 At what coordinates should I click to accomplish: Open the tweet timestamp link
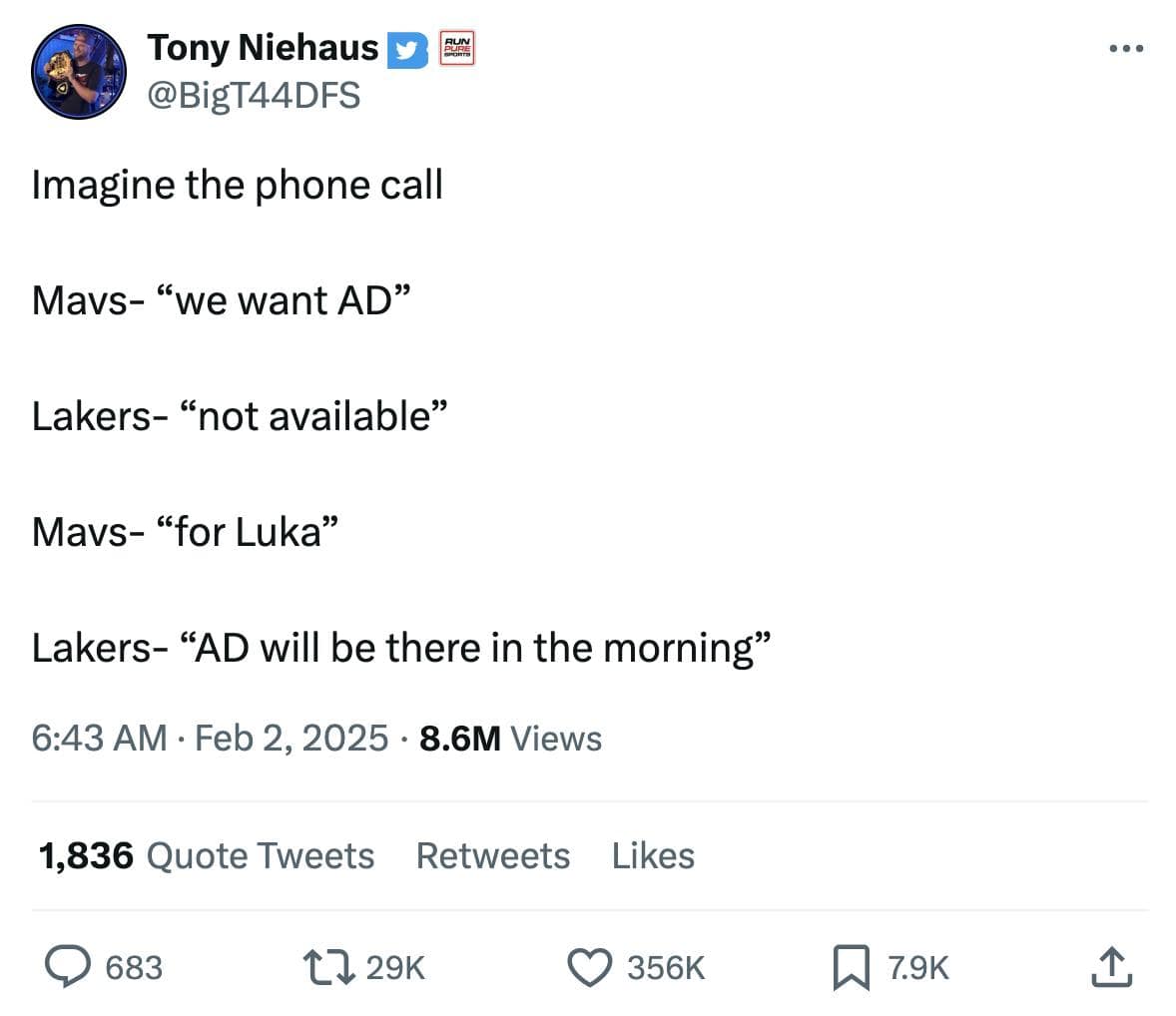pyautogui.click(x=211, y=739)
